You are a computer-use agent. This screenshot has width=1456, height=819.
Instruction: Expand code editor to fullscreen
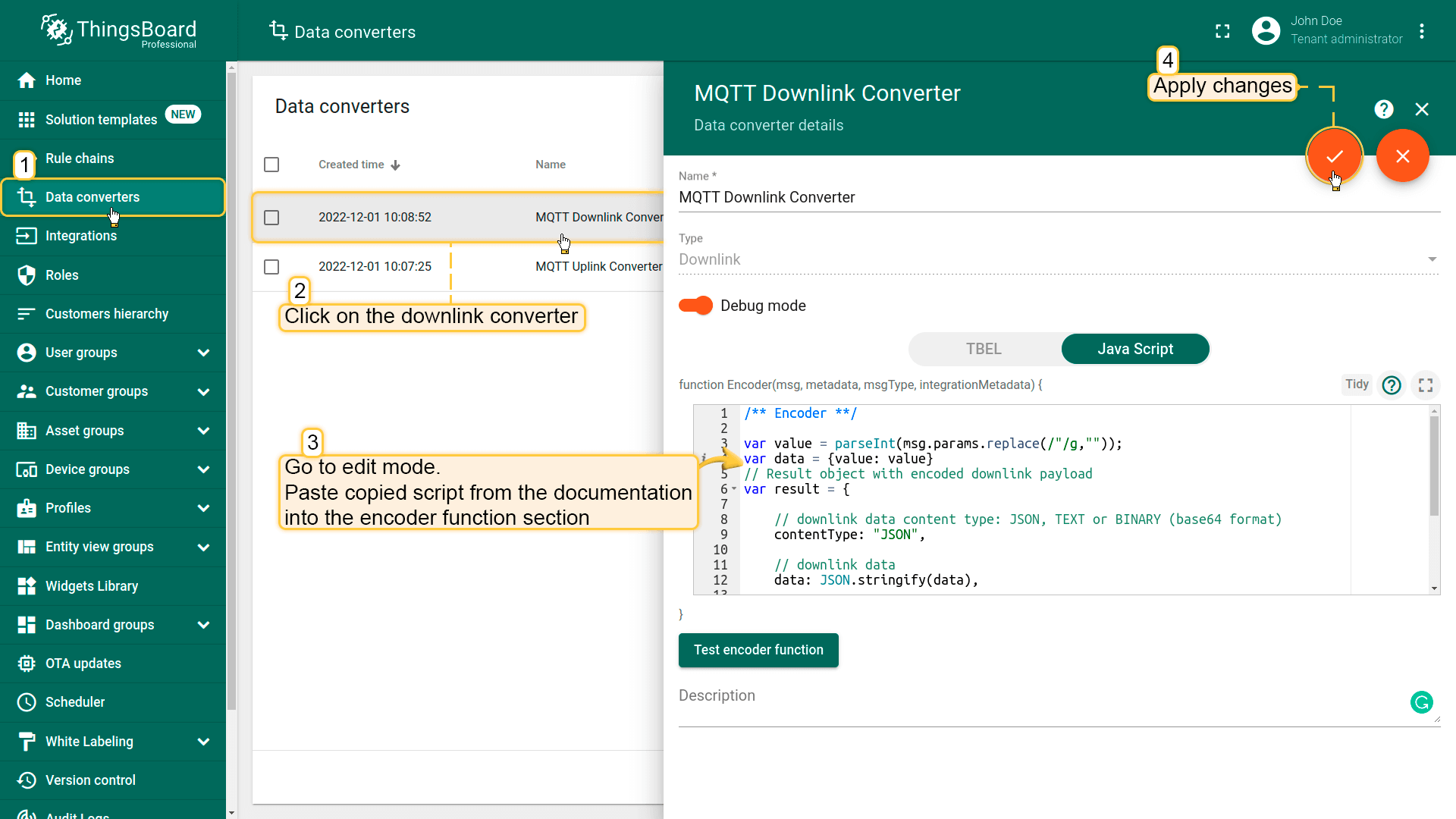tap(1426, 385)
